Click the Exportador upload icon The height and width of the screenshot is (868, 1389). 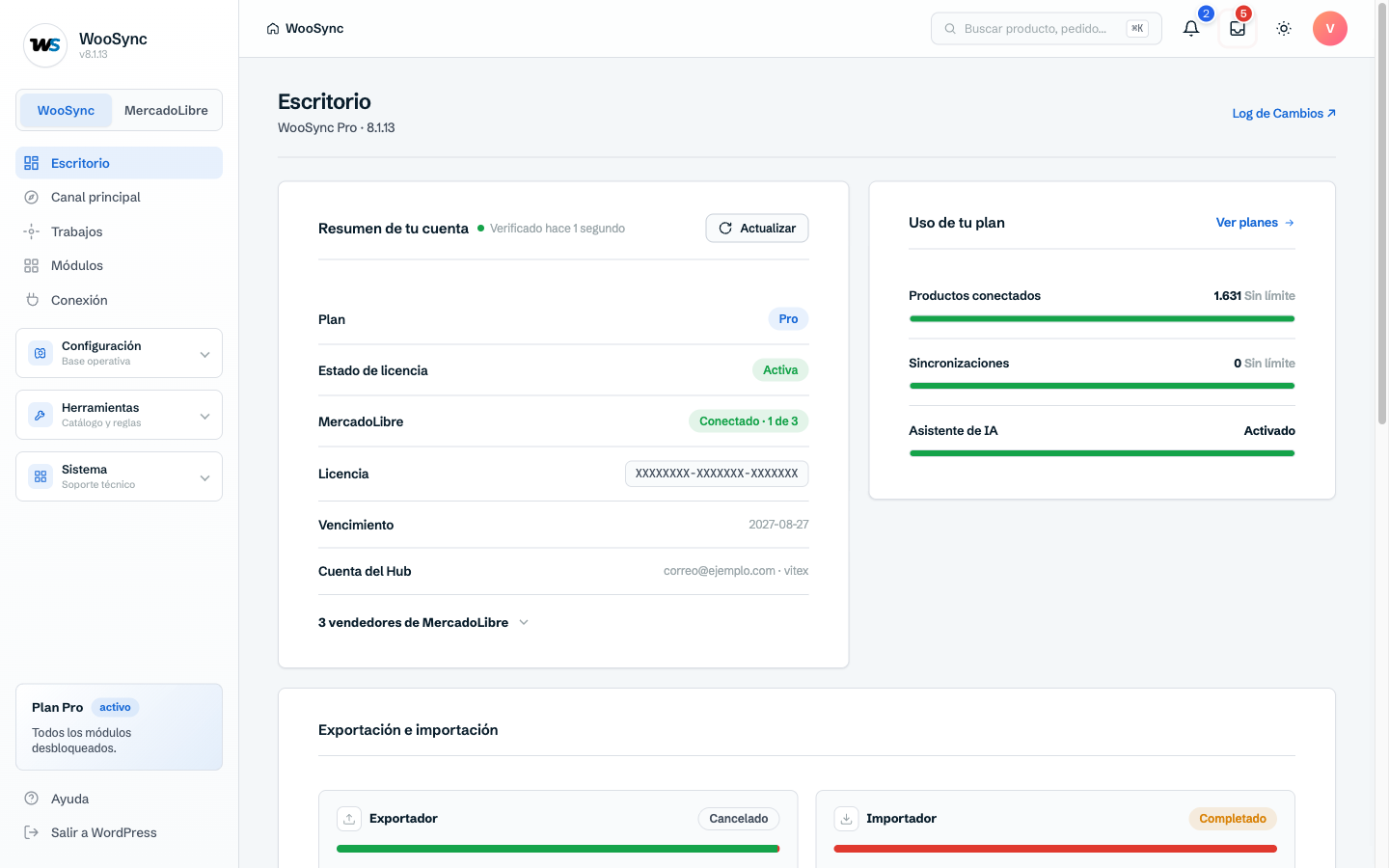click(349, 819)
